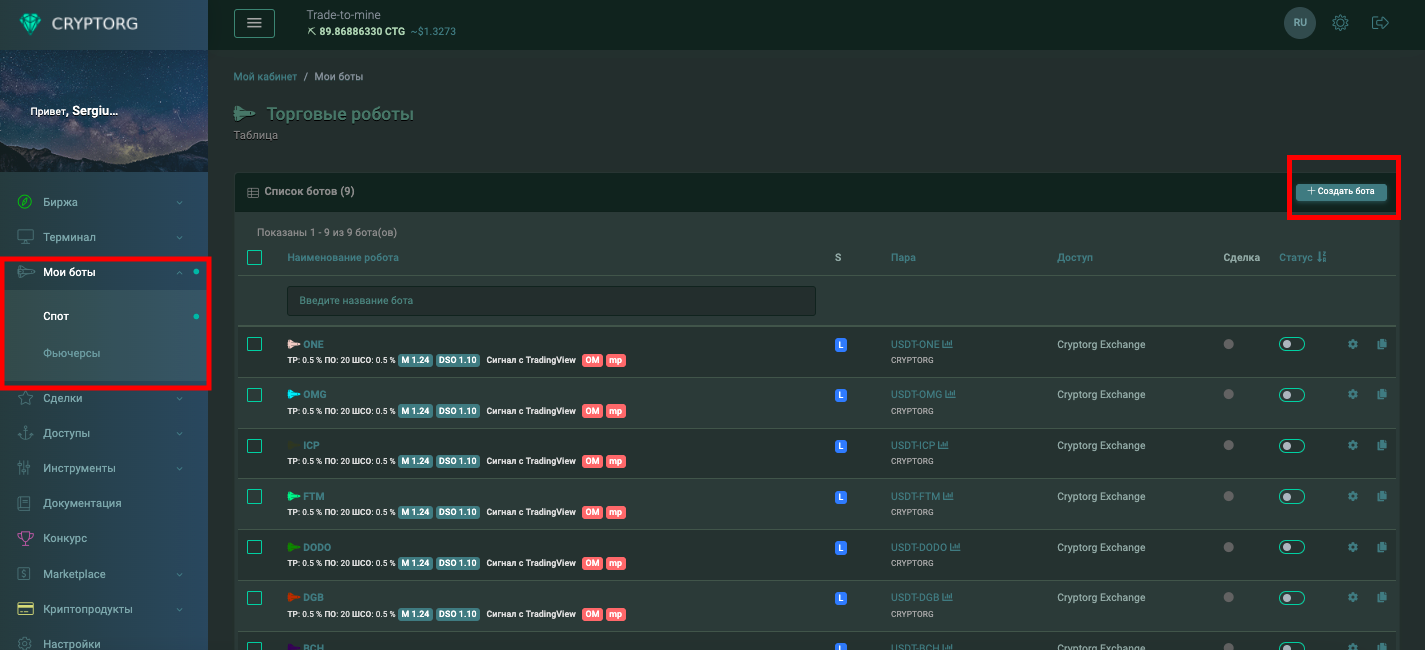Tick the checkbox for FTM bot
The width and height of the screenshot is (1425, 650).
coord(254,497)
